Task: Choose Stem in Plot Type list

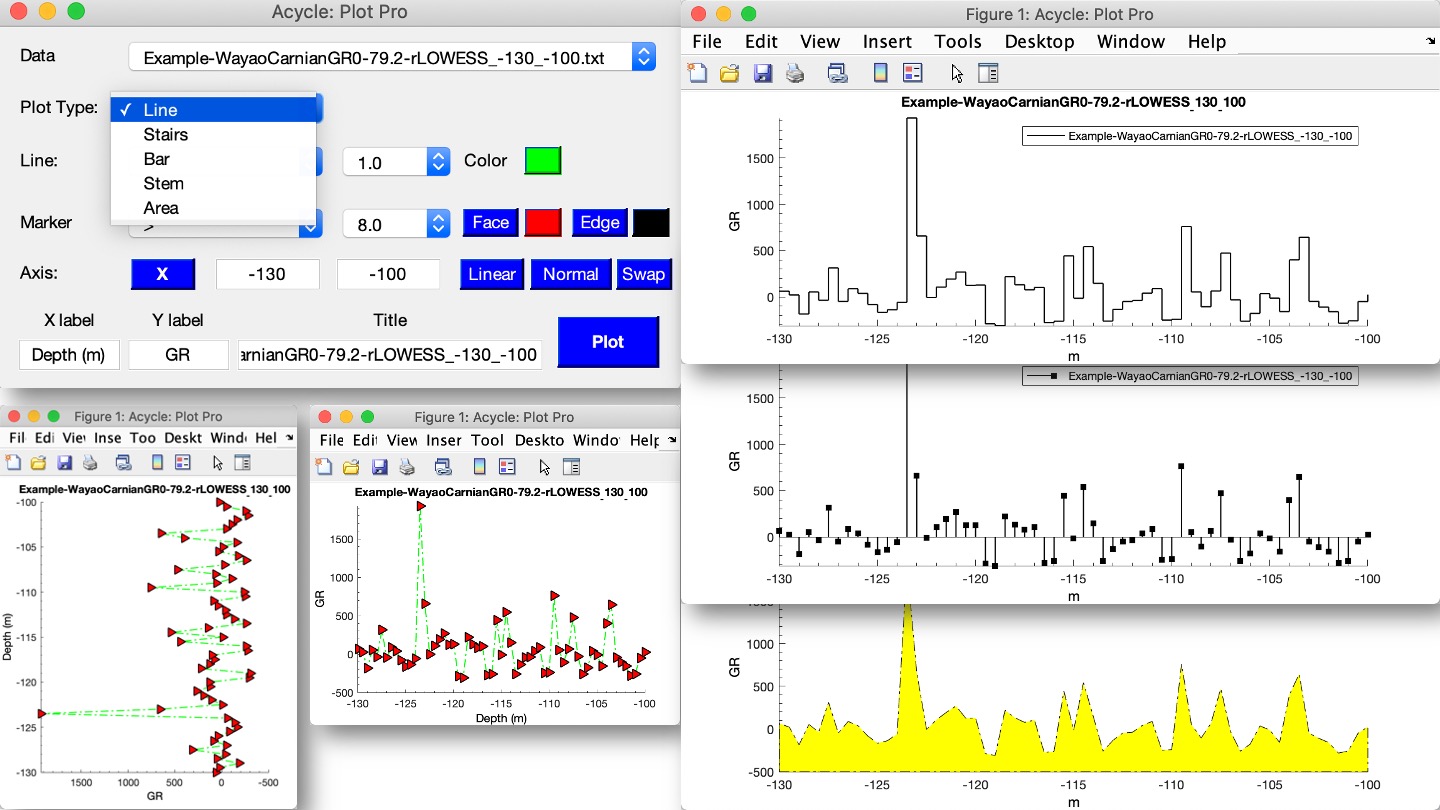Action: (x=213, y=183)
